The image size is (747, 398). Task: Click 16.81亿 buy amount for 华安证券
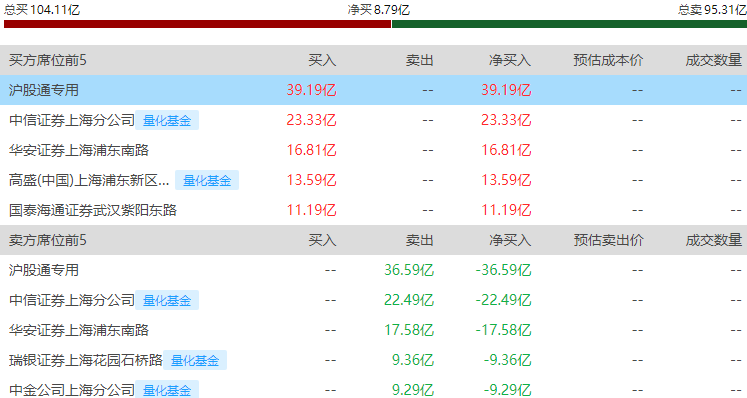(312, 150)
